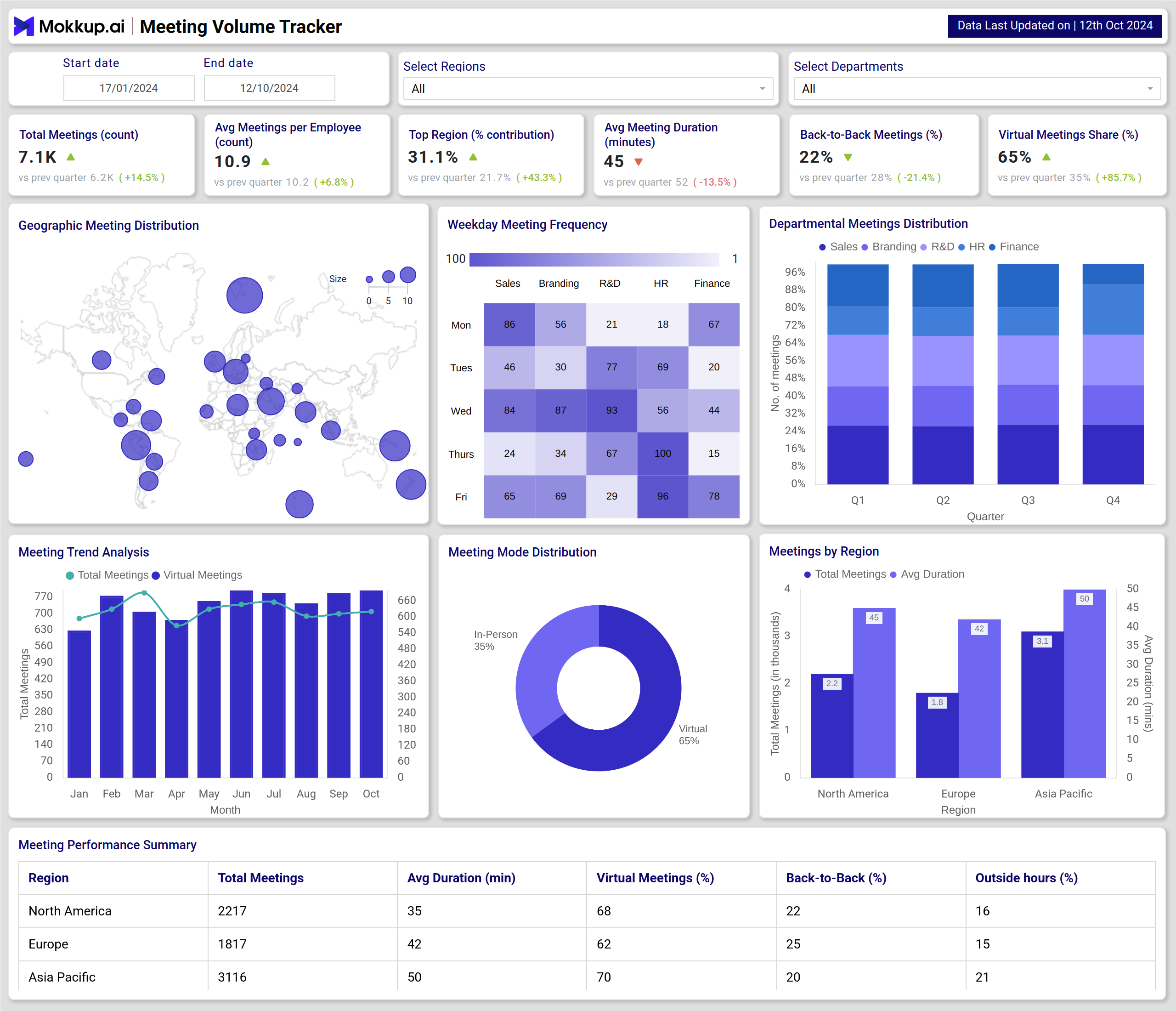Click the Mokkup.ai logo icon
Image resolution: width=1176 pixels, height=1011 pixels.
(x=24, y=26)
